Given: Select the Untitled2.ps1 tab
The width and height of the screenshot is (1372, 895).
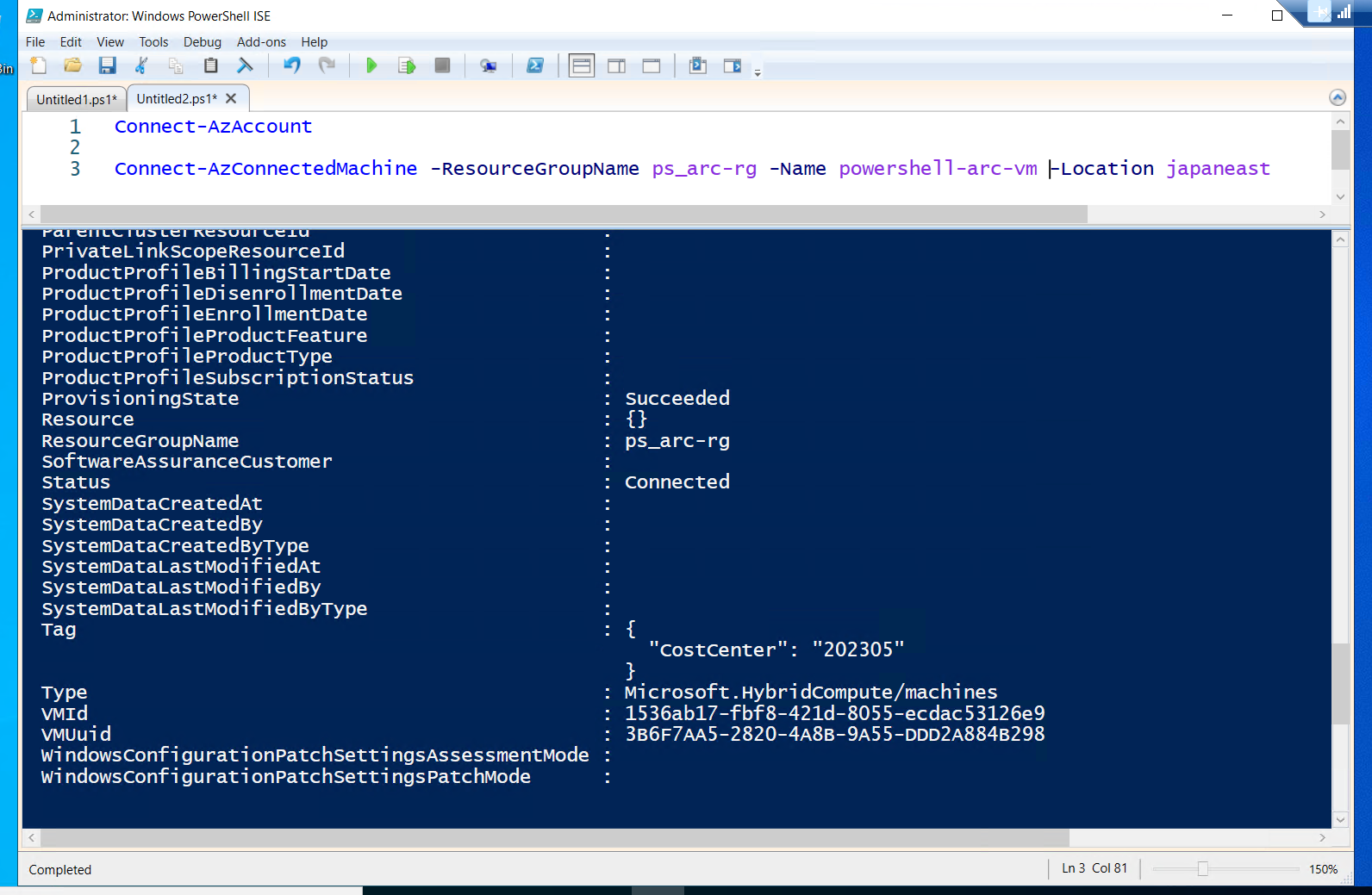Looking at the screenshot, I should click(x=177, y=98).
